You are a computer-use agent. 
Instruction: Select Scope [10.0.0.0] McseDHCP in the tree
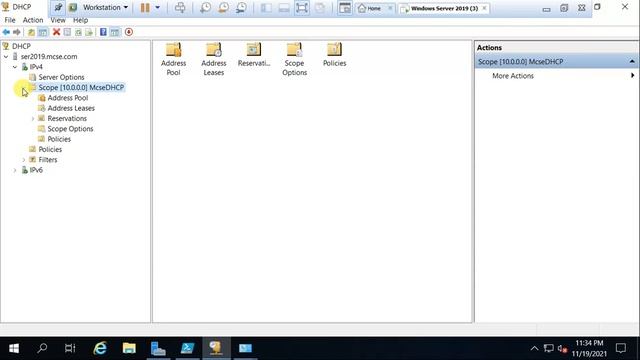click(81, 87)
